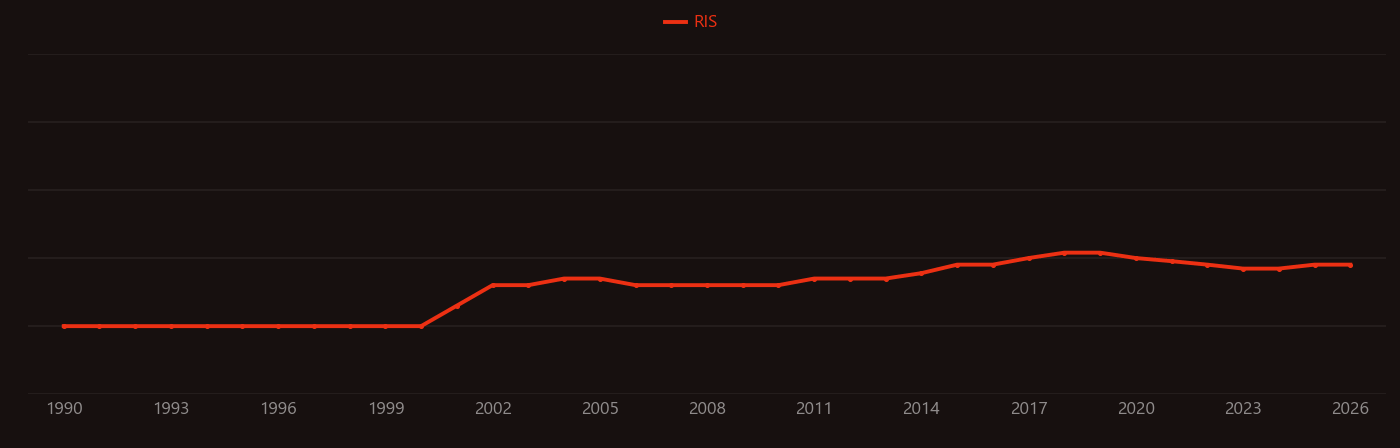Viewport: 1400px width, 448px height.
Task: Click the 2002 x-axis label
Action: pyautogui.click(x=493, y=409)
